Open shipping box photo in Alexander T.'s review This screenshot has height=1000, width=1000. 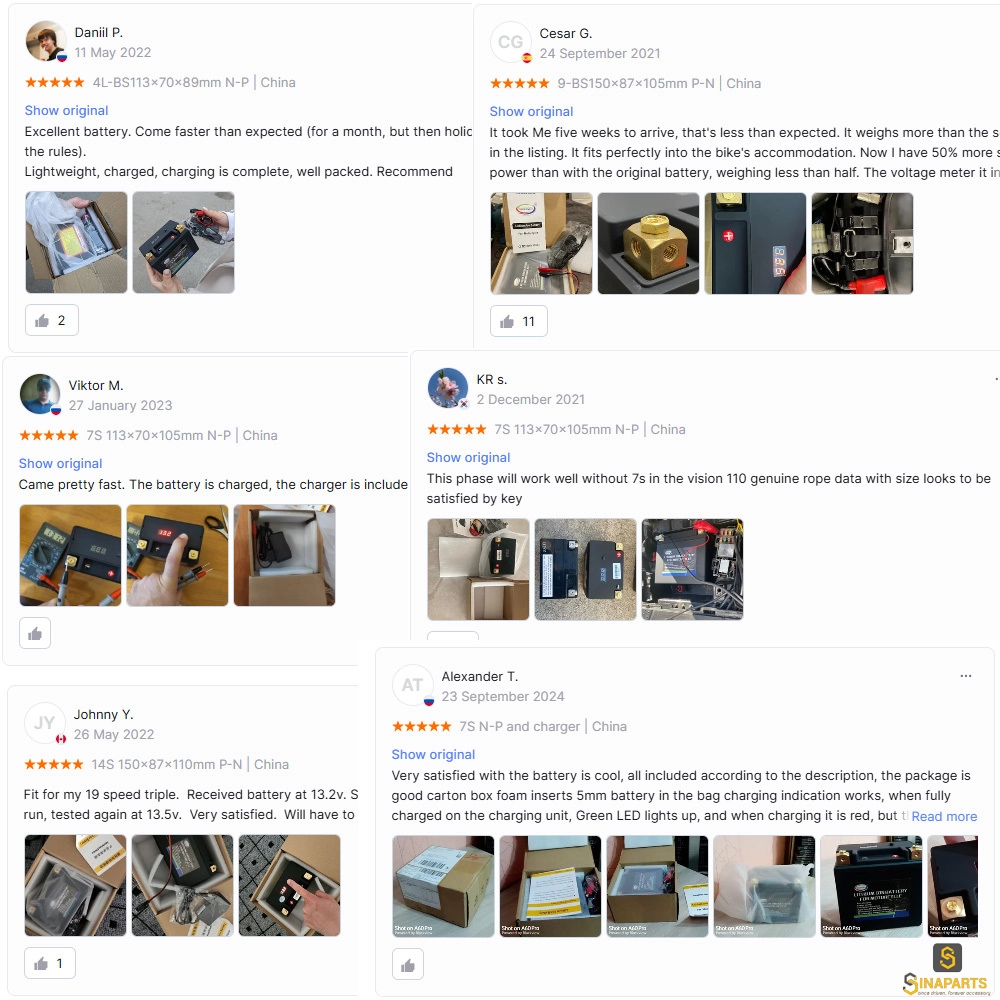click(443, 886)
